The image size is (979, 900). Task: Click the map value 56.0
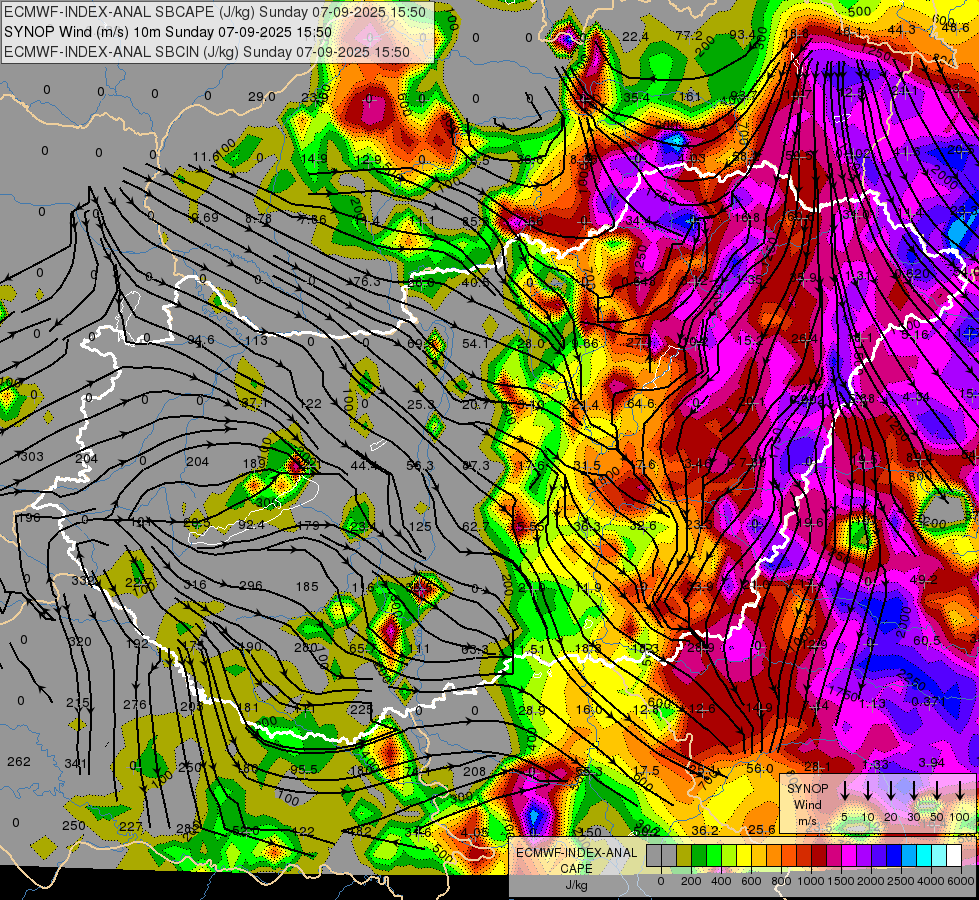(760, 768)
